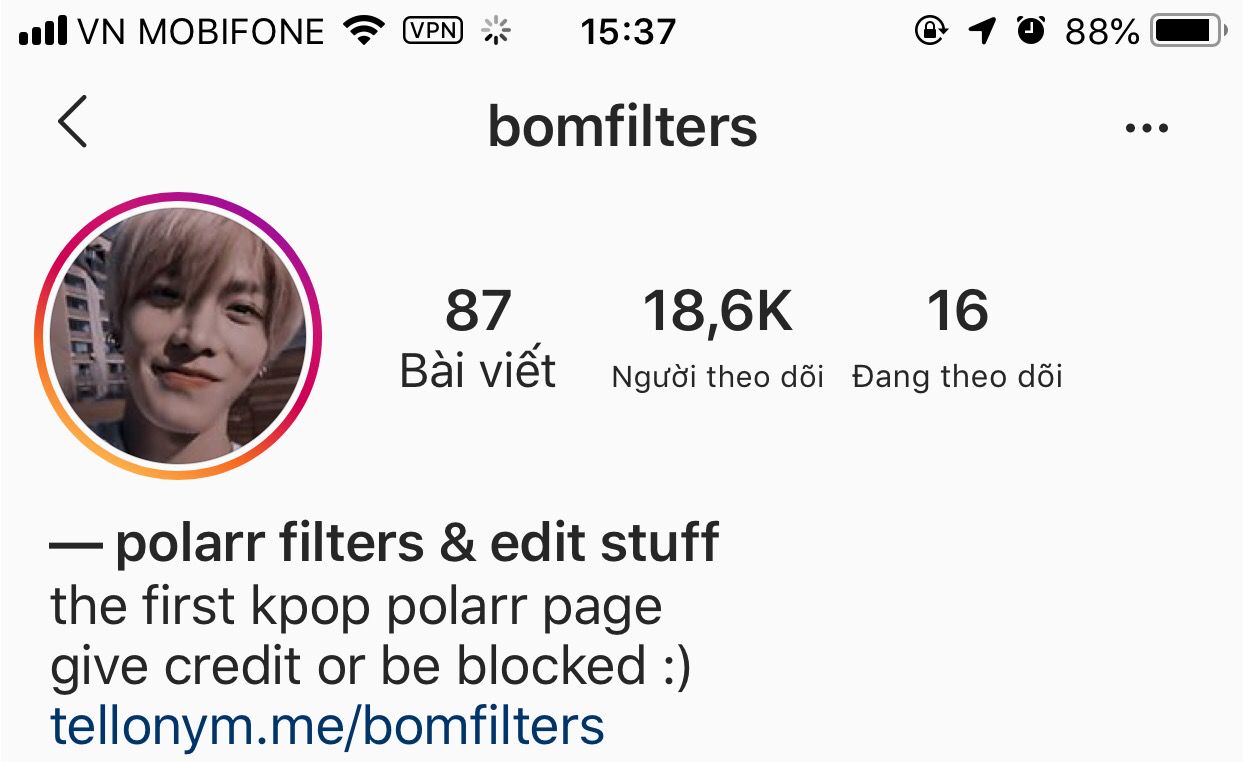
Task: Tap the 15:37 clock in status bar
Action: [x=628, y=32]
